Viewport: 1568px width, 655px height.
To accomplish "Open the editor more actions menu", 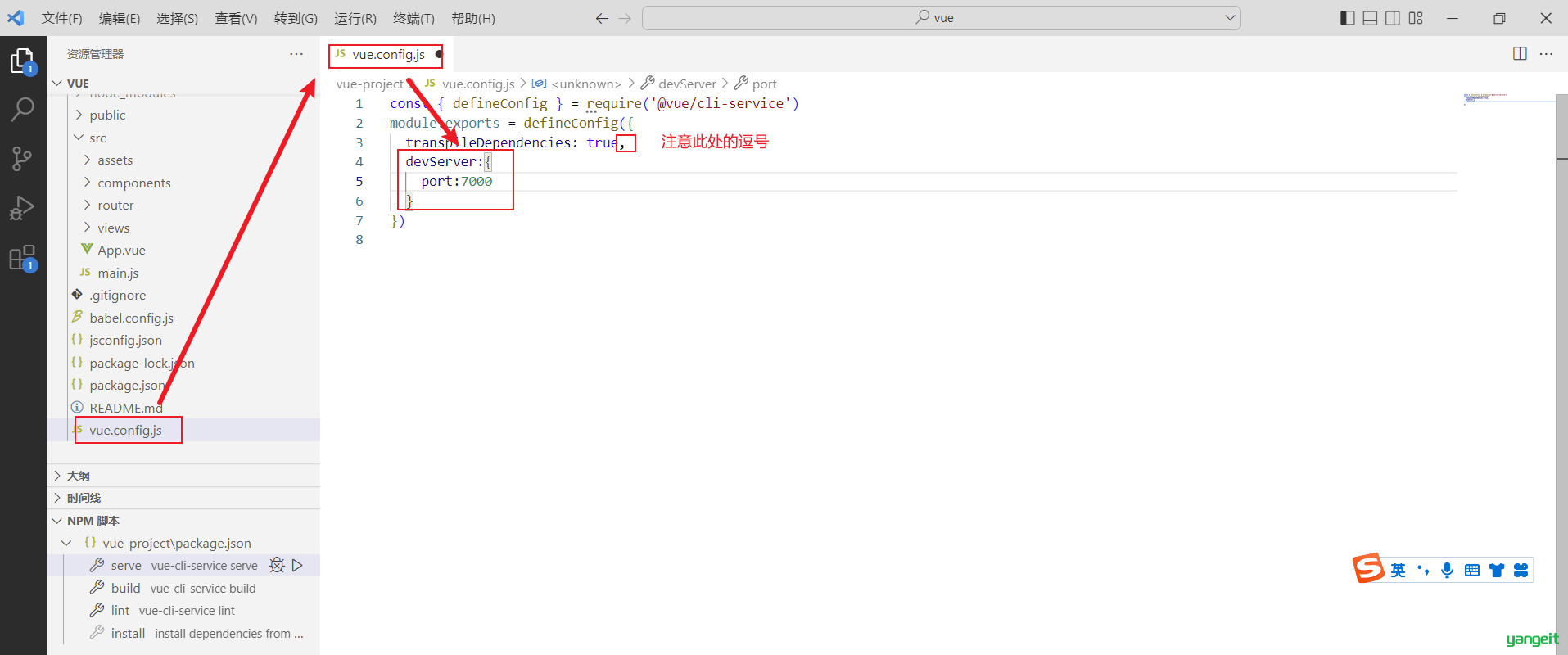I will coord(1546,54).
